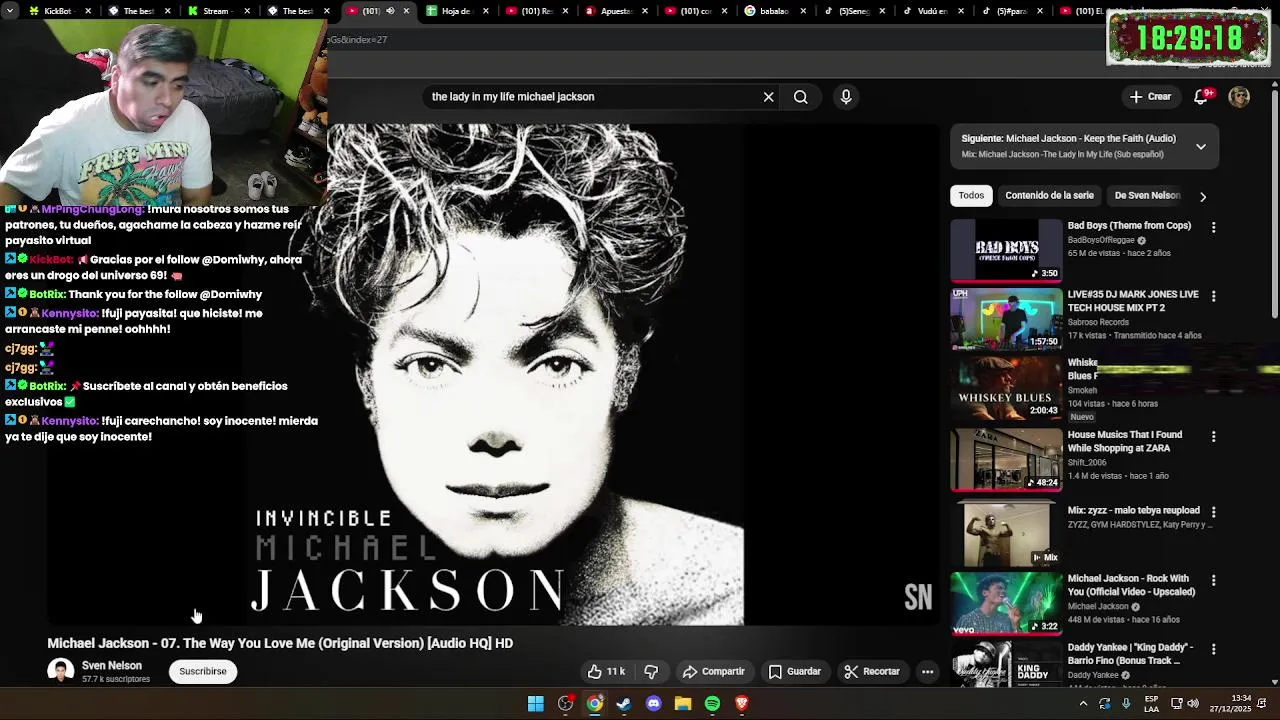Select the De Sven Nelson chip
Image resolution: width=1280 pixels, height=720 pixels.
1147,196
